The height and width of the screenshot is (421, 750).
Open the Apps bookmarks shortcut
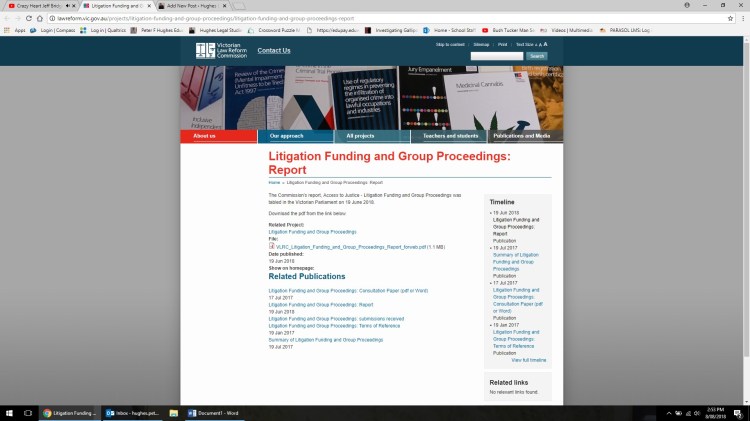tap(15, 30)
